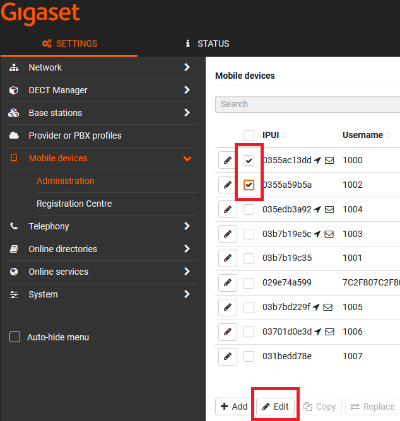
Task: Click the Edit button below the table
Action: pos(275,406)
